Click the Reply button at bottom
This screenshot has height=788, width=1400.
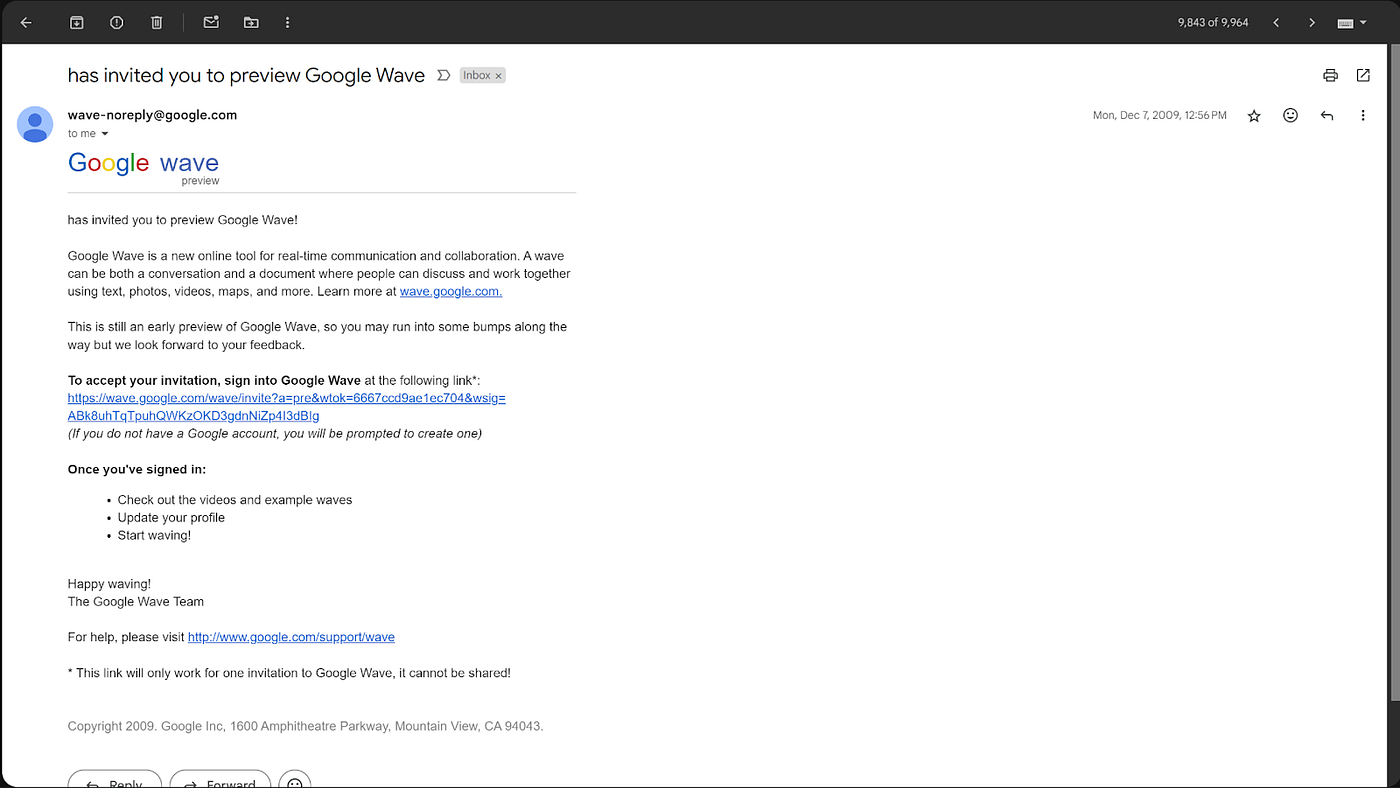point(115,779)
